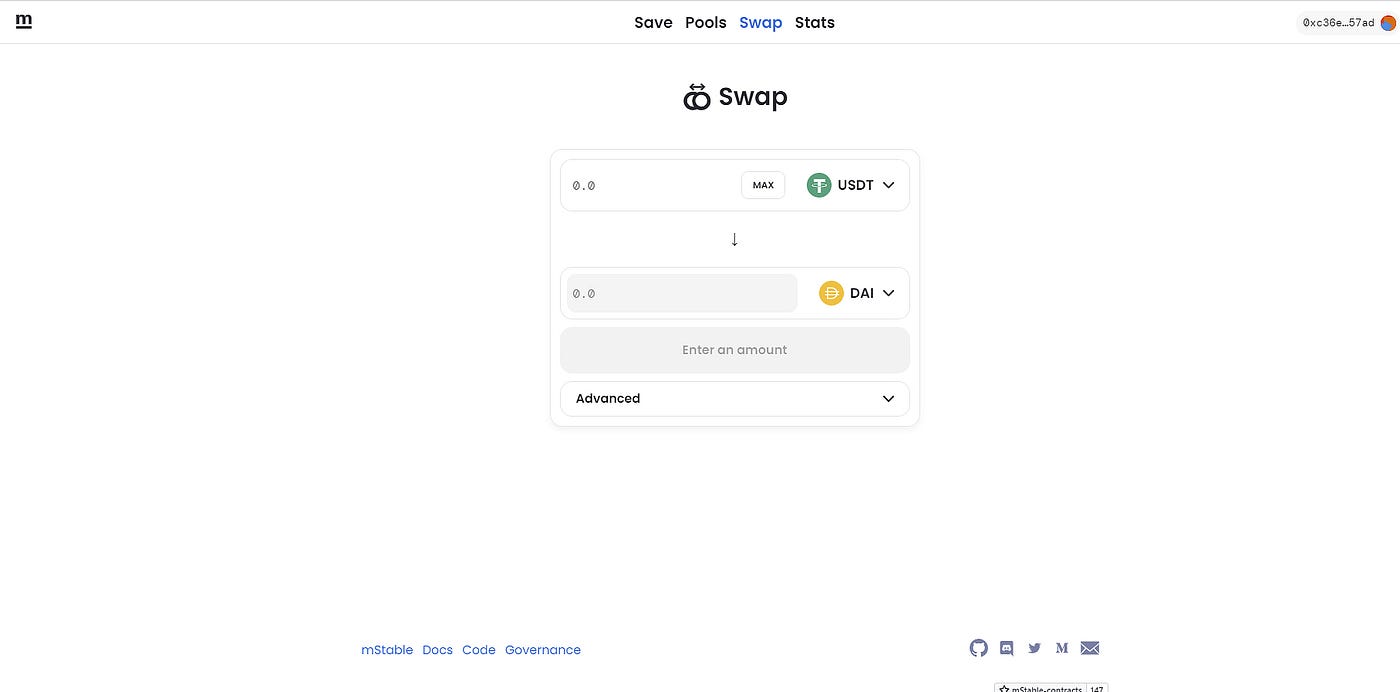Open the Stats tab
Image resolution: width=1400 pixels, height=692 pixels.
click(x=815, y=22)
